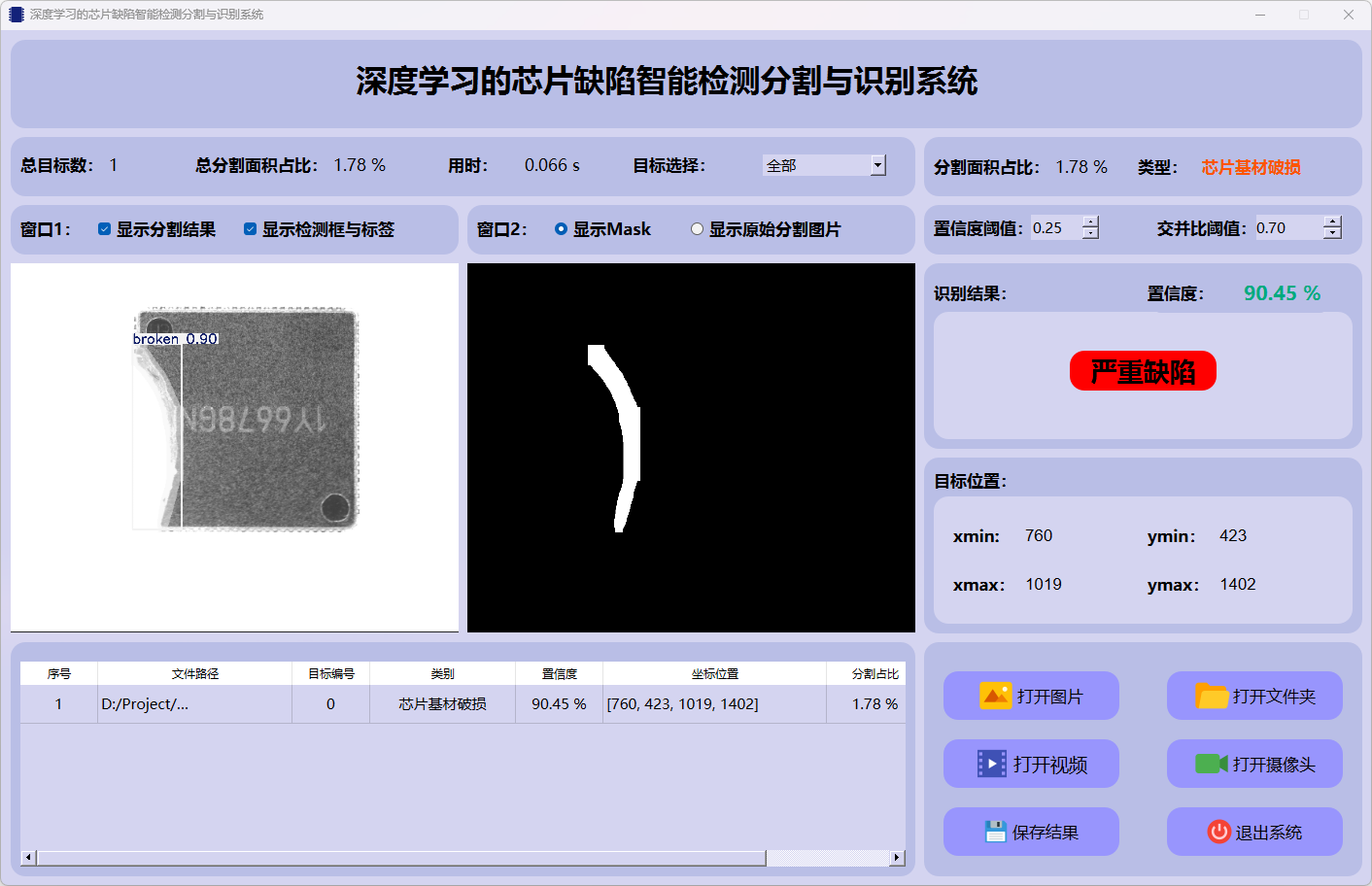1372x886 pixels.
Task: Increase the 置信度阈值 value with up arrow
Action: pyautogui.click(x=1090, y=221)
